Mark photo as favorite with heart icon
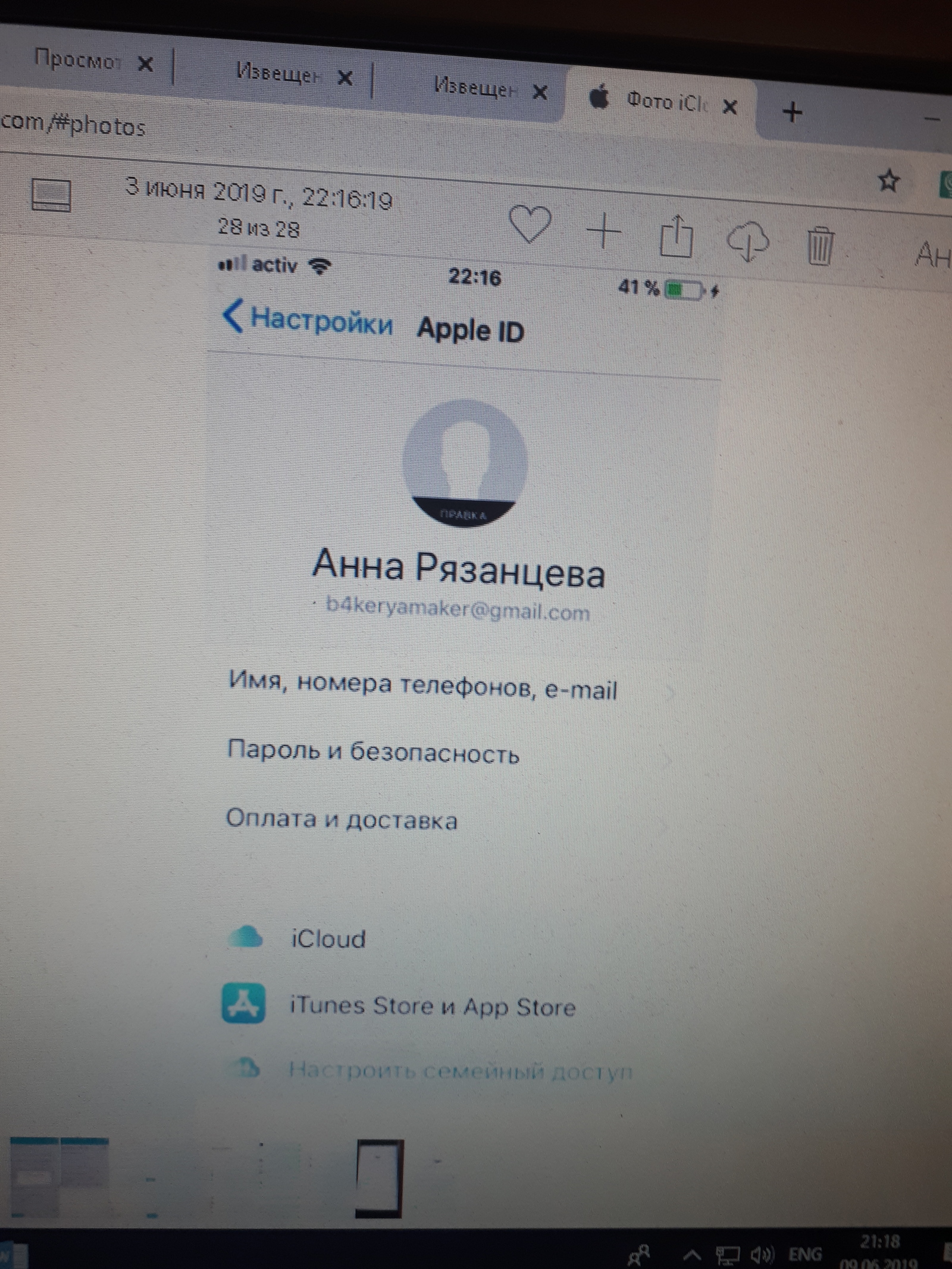952x1269 pixels. [530, 225]
